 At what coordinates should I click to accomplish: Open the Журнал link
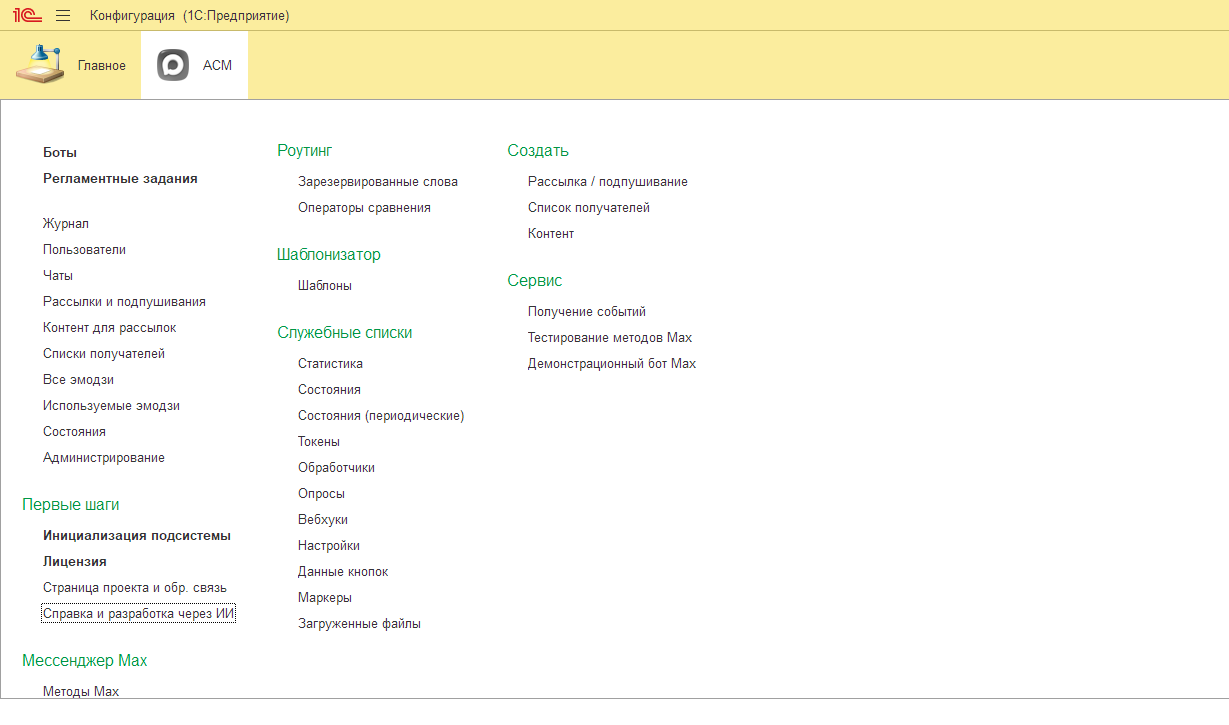pos(66,224)
